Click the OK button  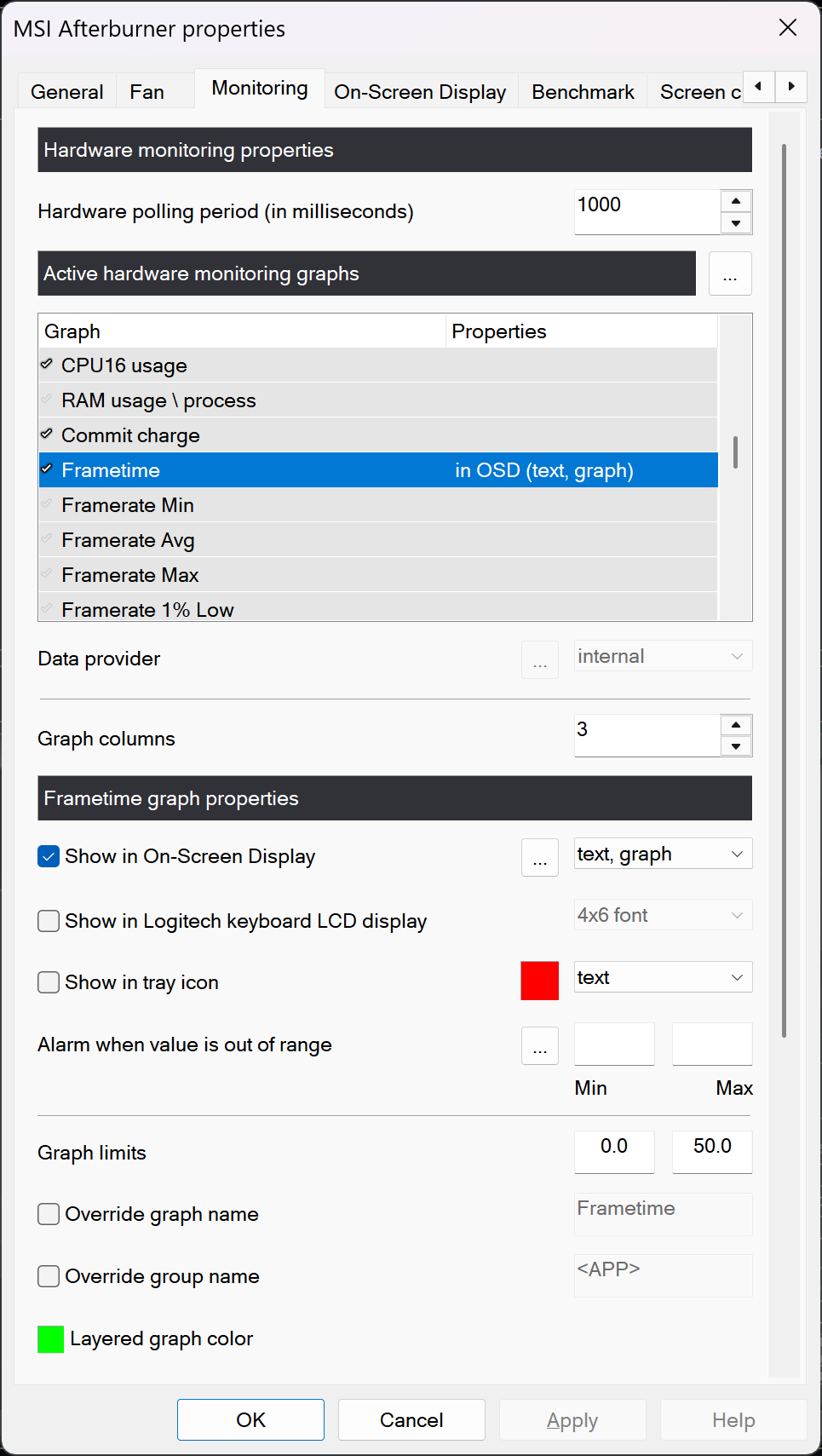(x=250, y=1419)
